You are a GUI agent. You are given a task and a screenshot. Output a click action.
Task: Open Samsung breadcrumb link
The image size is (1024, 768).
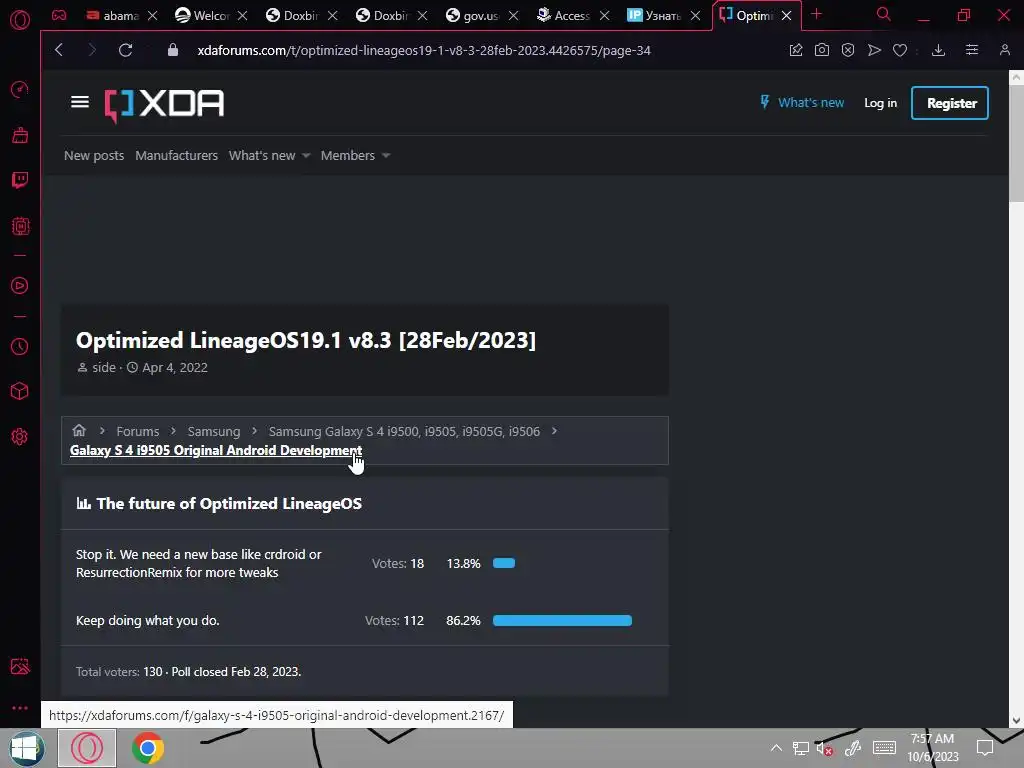(214, 432)
